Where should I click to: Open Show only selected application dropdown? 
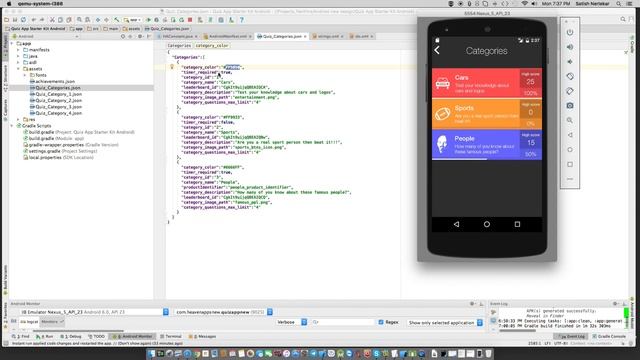click(445, 322)
